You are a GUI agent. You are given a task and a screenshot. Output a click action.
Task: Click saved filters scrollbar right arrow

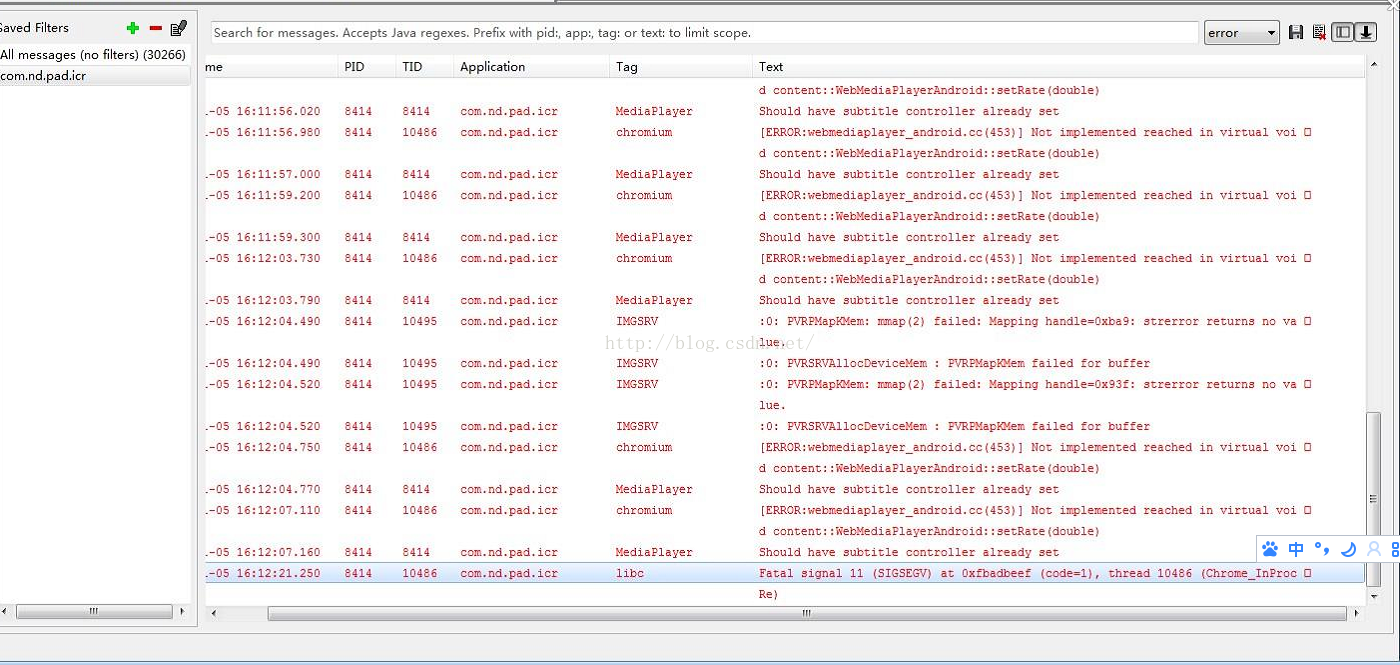(x=183, y=611)
